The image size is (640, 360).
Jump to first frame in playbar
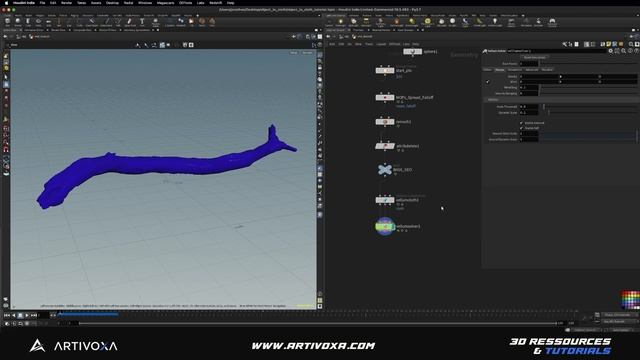click(x=7, y=315)
